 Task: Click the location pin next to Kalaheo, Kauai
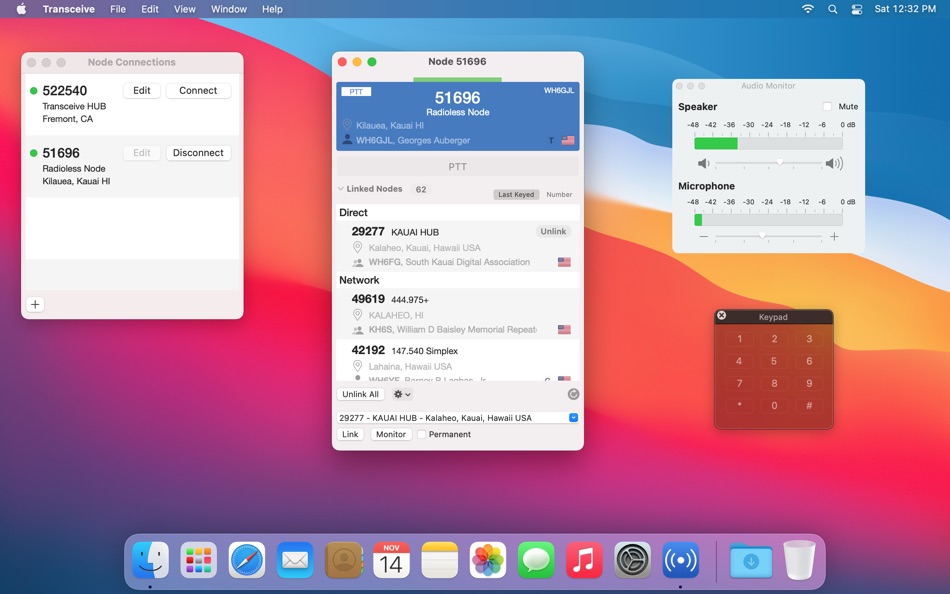pos(357,247)
